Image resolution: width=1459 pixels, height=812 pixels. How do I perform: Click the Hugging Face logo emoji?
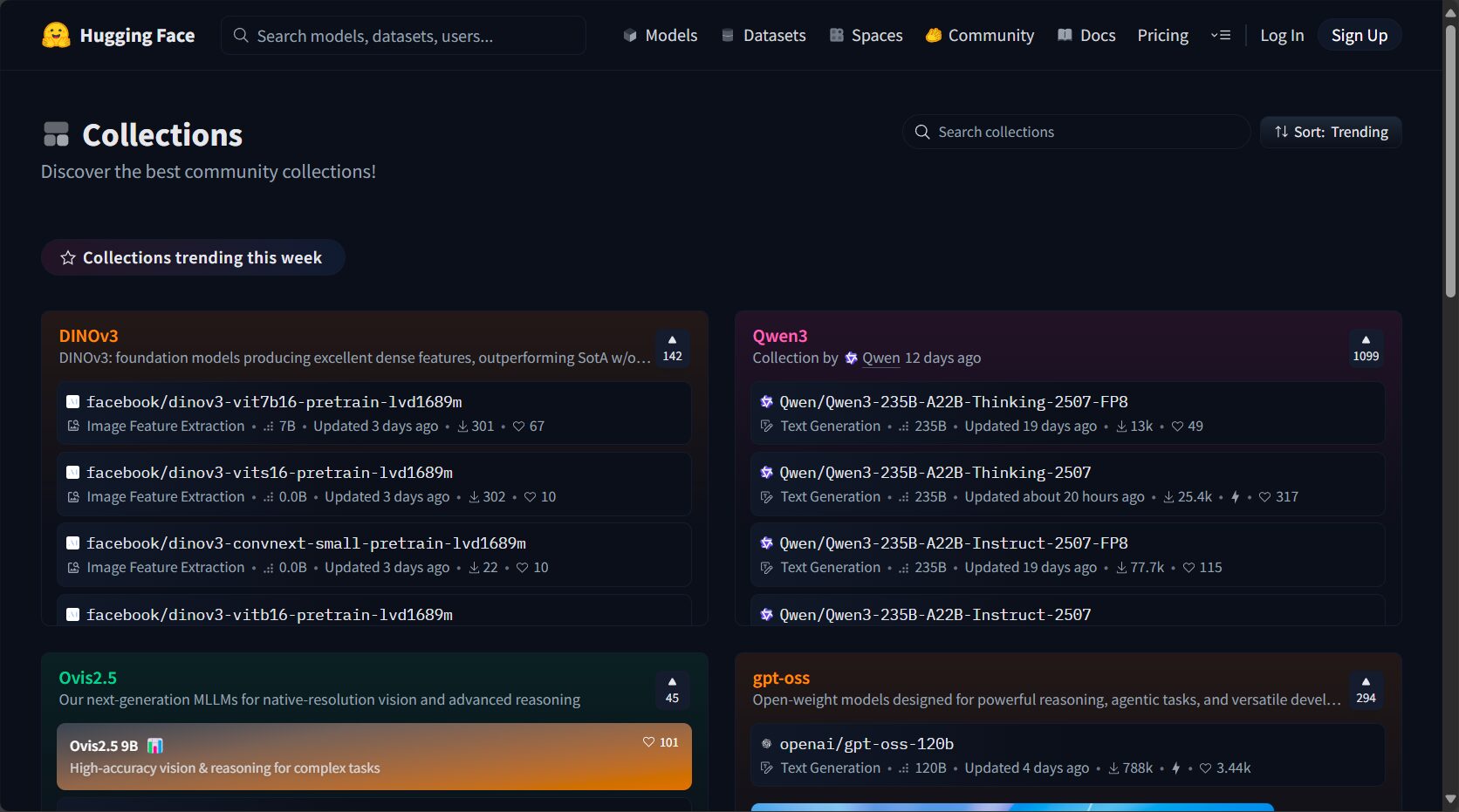click(56, 36)
